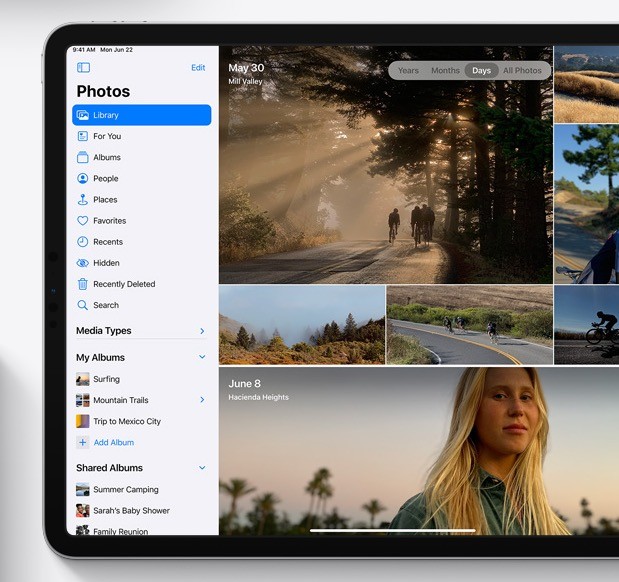The width and height of the screenshot is (619, 582).
Task: Open the winding road cyclists photo
Action: click(469, 325)
